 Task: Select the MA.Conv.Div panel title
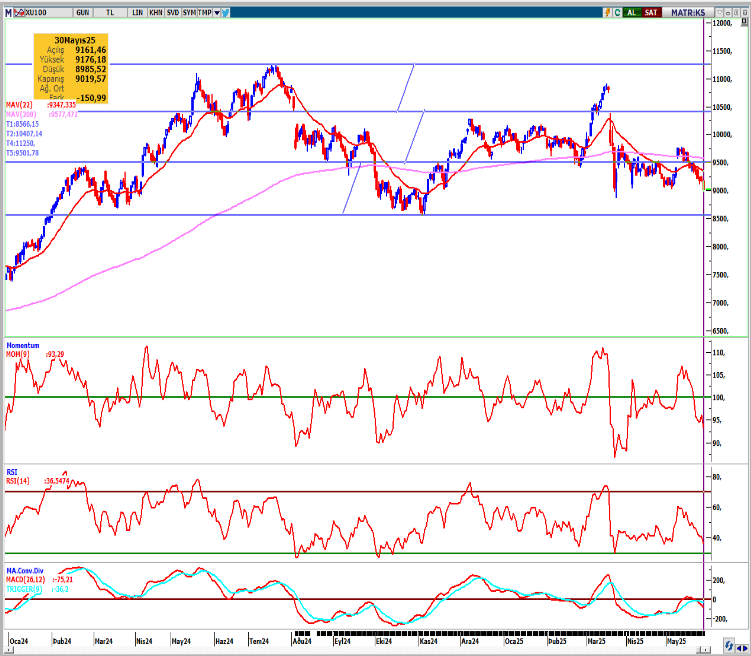25,571
